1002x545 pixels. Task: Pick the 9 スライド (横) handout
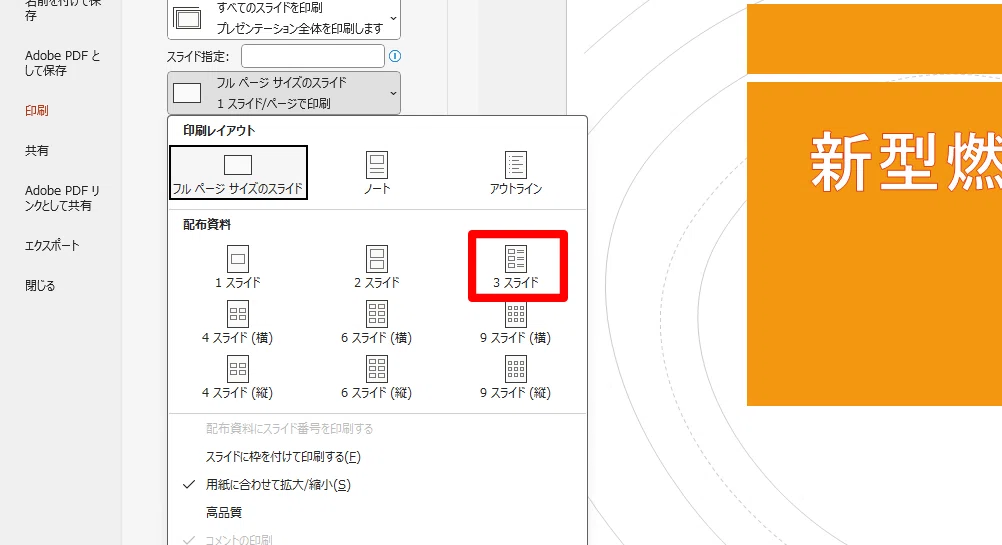point(516,324)
